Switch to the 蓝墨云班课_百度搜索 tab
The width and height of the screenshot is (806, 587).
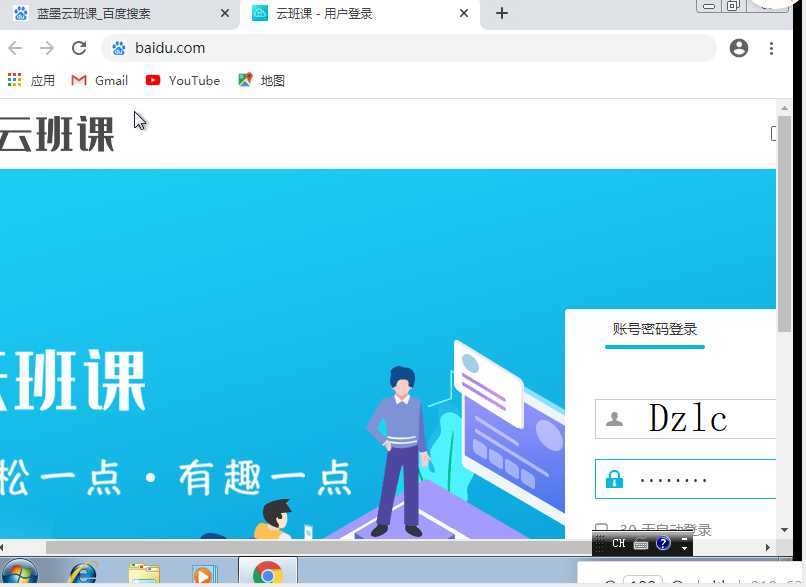tap(118, 14)
